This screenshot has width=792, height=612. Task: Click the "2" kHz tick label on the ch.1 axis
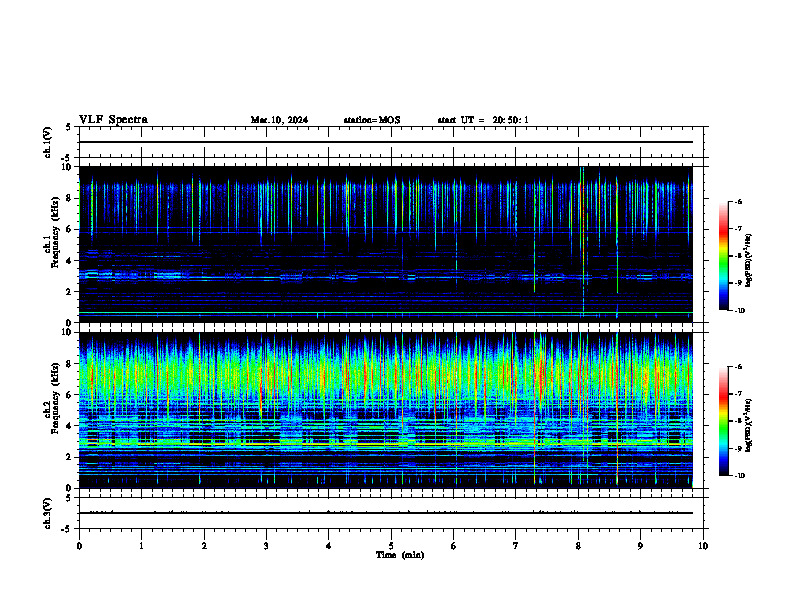click(70, 292)
